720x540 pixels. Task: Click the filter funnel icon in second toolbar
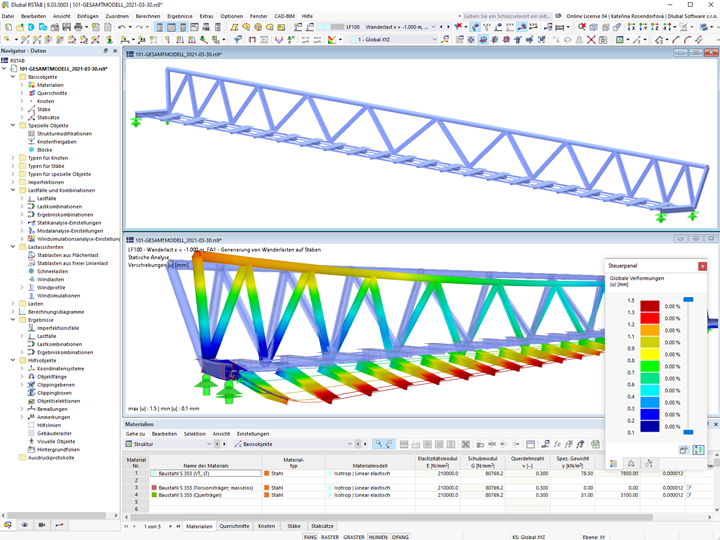pyautogui.click(x=237, y=40)
